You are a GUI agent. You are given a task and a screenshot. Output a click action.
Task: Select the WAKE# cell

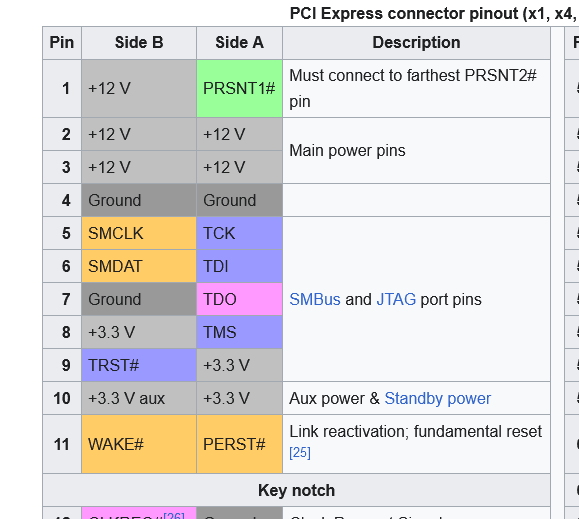pyautogui.click(x=139, y=444)
